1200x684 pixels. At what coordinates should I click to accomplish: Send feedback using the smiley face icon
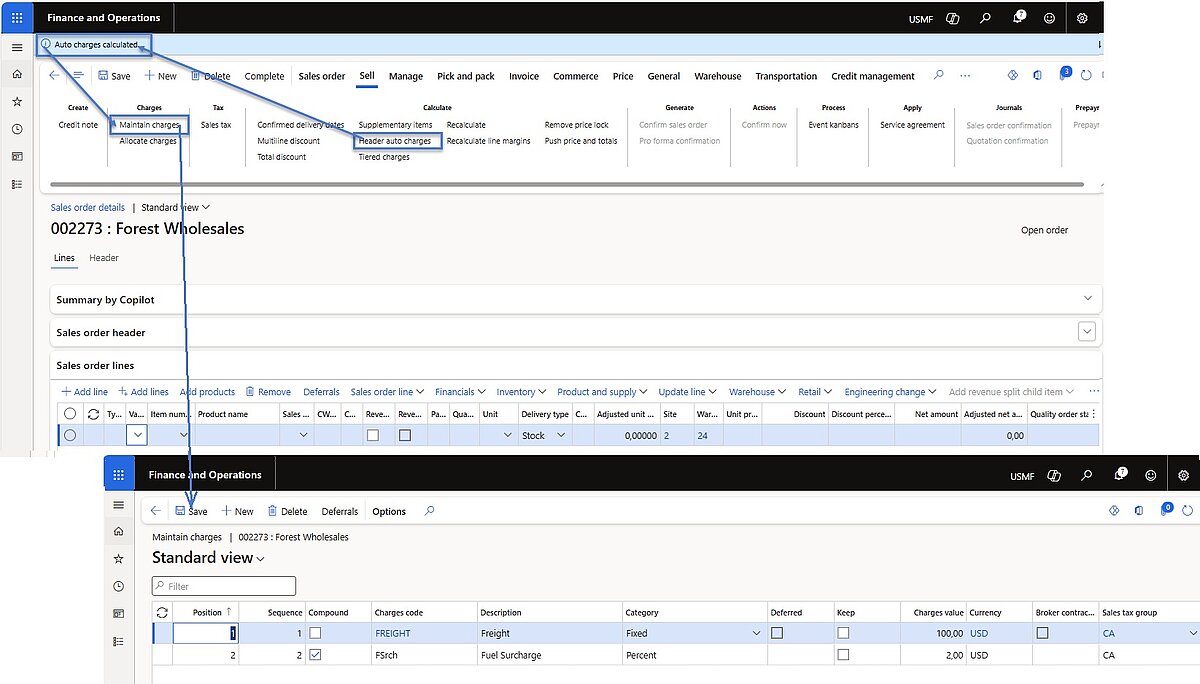(x=1049, y=18)
